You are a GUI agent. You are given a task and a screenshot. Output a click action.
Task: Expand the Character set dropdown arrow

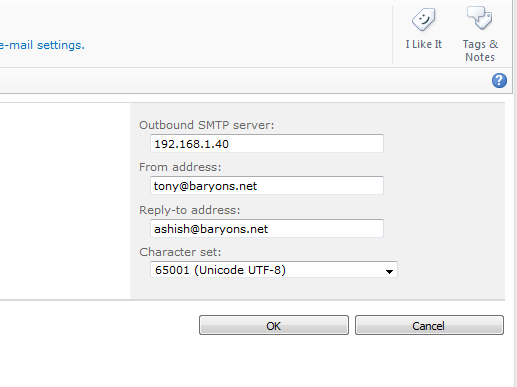tap(389, 271)
